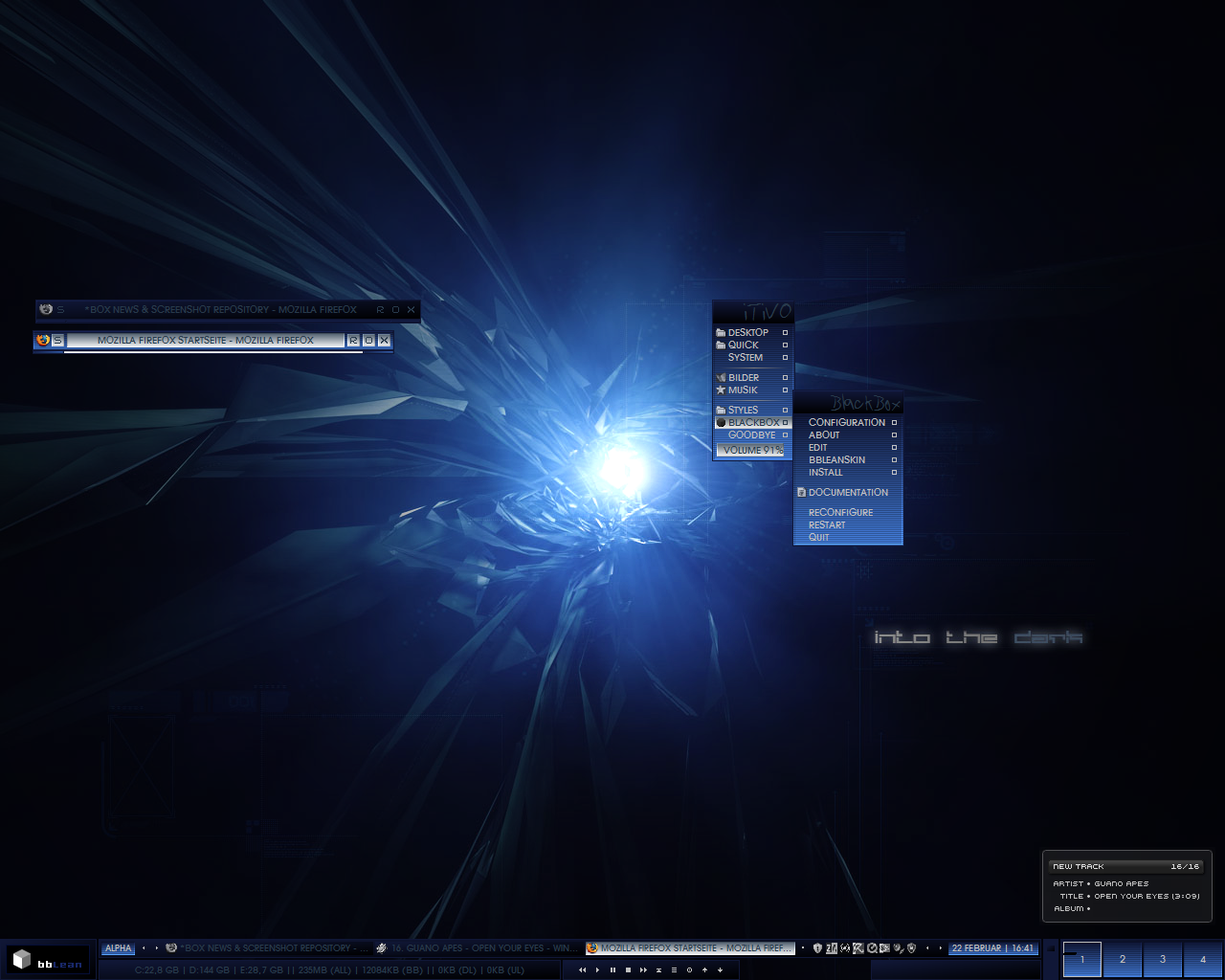The width and height of the screenshot is (1225, 980).
Task: Expand the System submenu
Action: pos(746,357)
